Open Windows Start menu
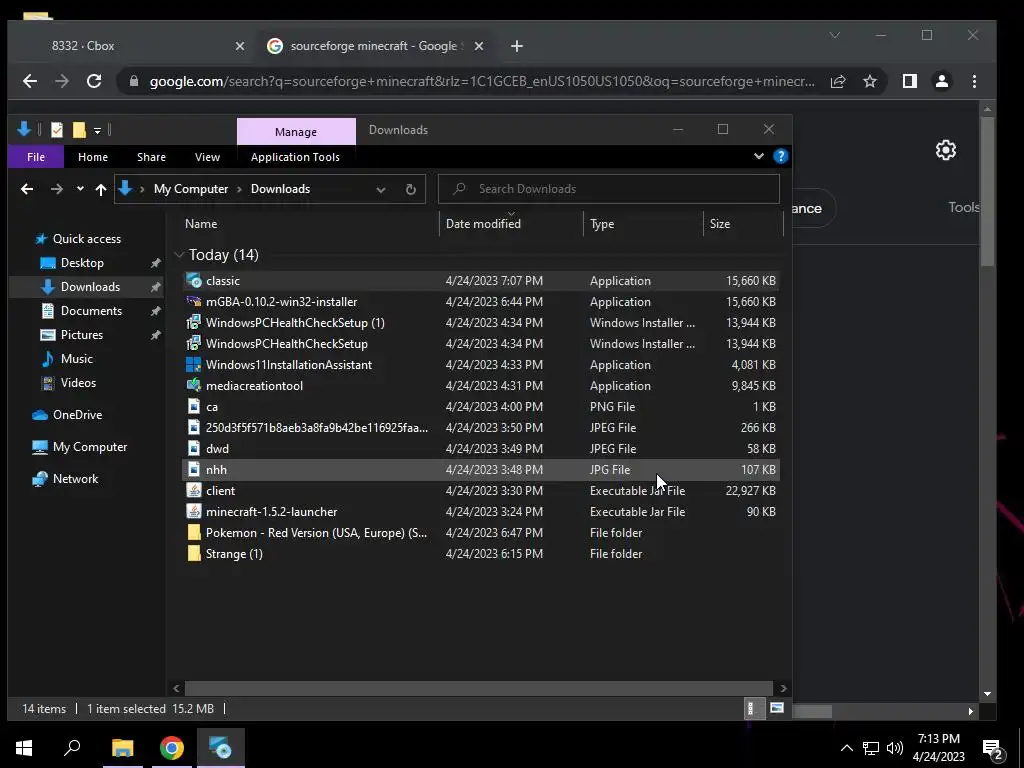This screenshot has height=768, width=1024. pyautogui.click(x=24, y=748)
